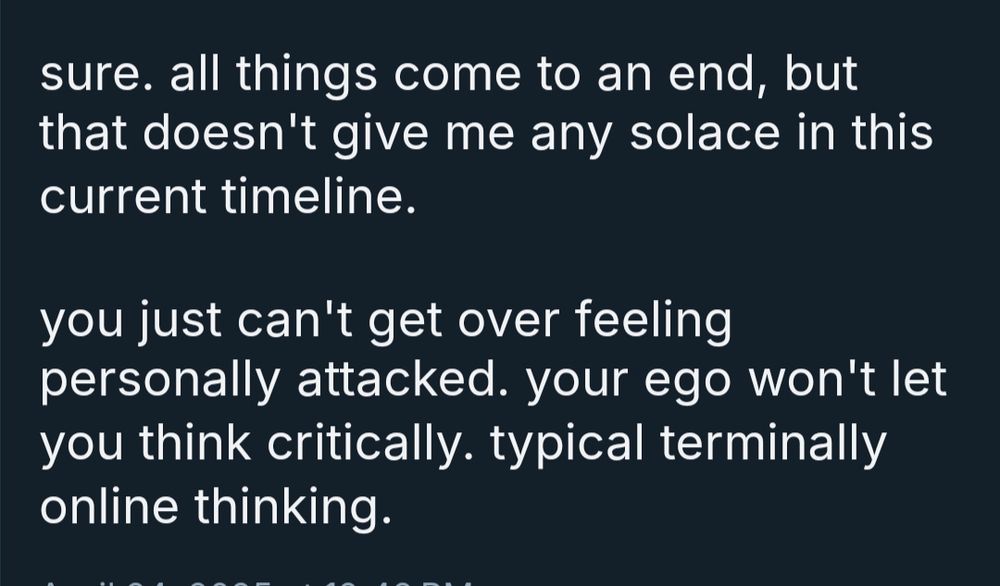
Task: Click the word "doesn't" in the post
Action: pyautogui.click(x=239, y=133)
